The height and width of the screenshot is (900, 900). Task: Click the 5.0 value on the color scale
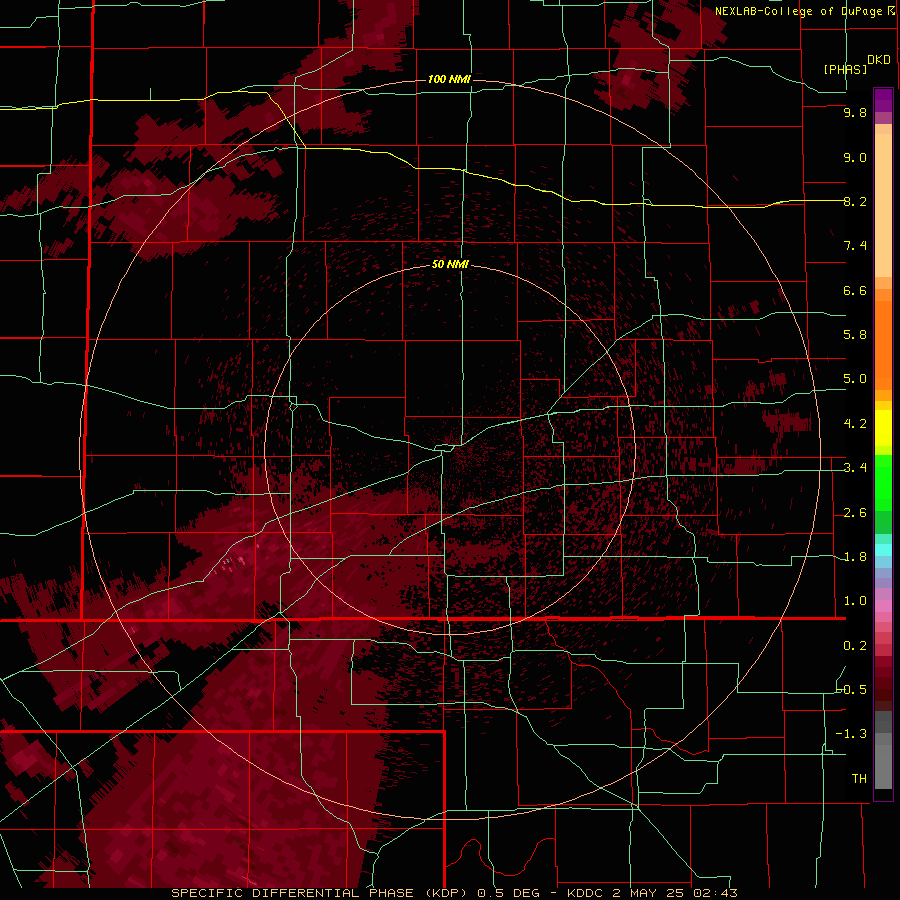[855, 379]
